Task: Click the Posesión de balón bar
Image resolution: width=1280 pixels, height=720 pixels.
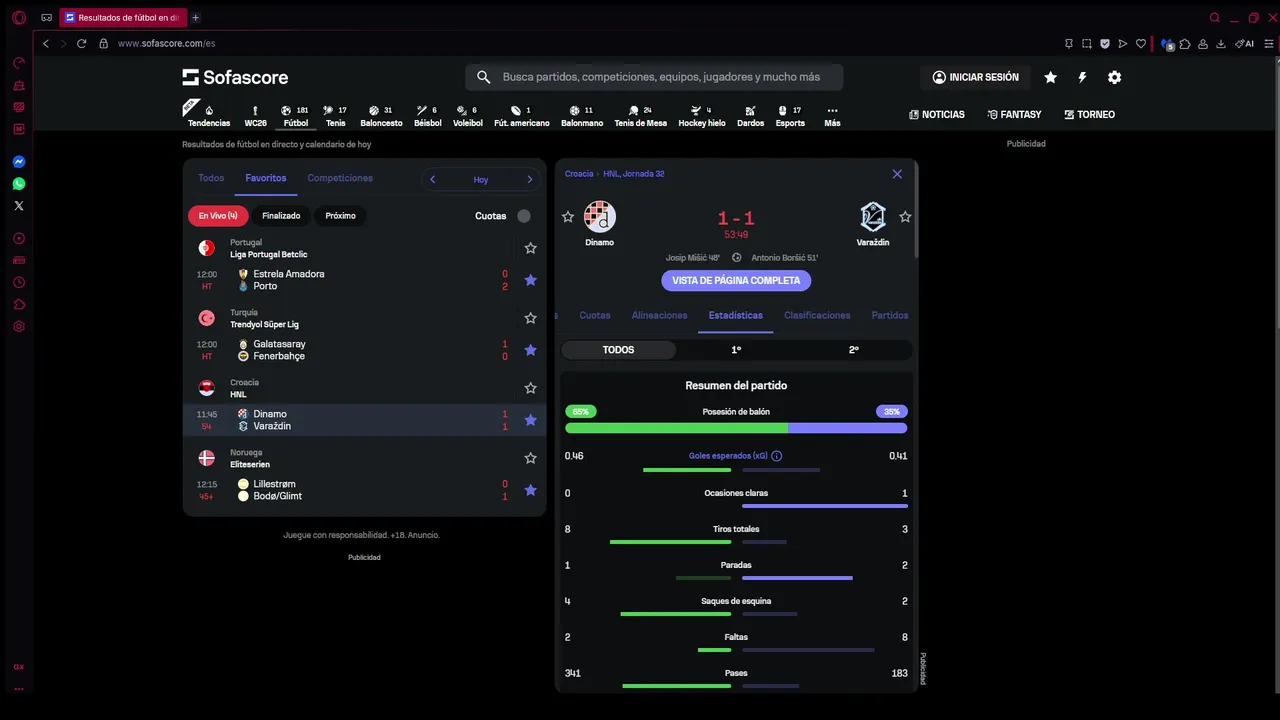Action: (736, 428)
